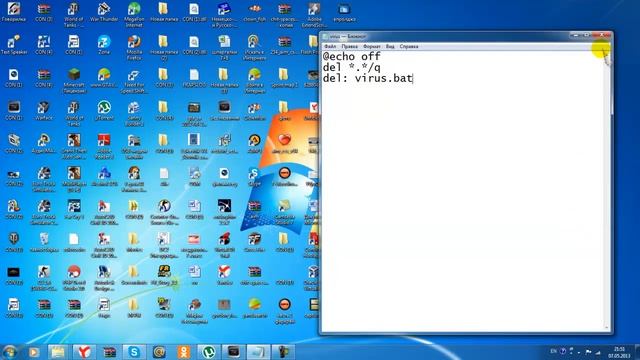
Task: Click the Action Center flag tray icon
Action: pyautogui.click(x=589, y=351)
